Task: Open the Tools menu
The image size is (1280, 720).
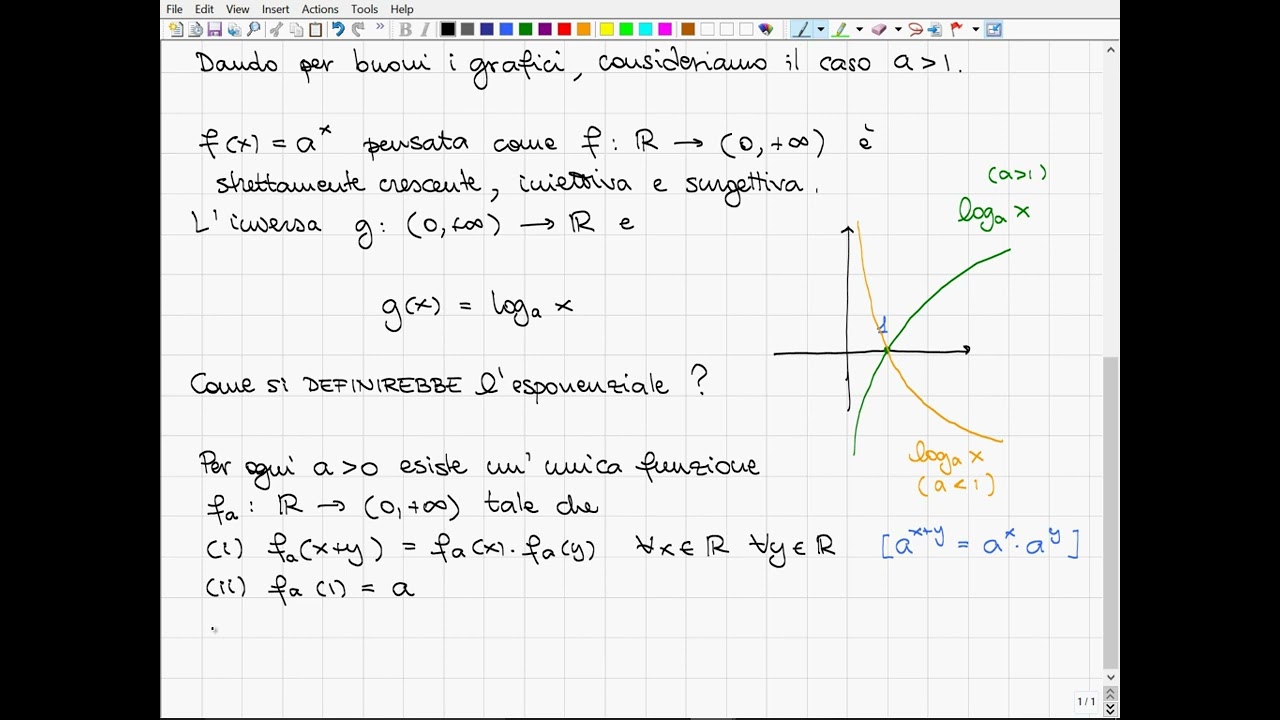Action: click(x=364, y=9)
